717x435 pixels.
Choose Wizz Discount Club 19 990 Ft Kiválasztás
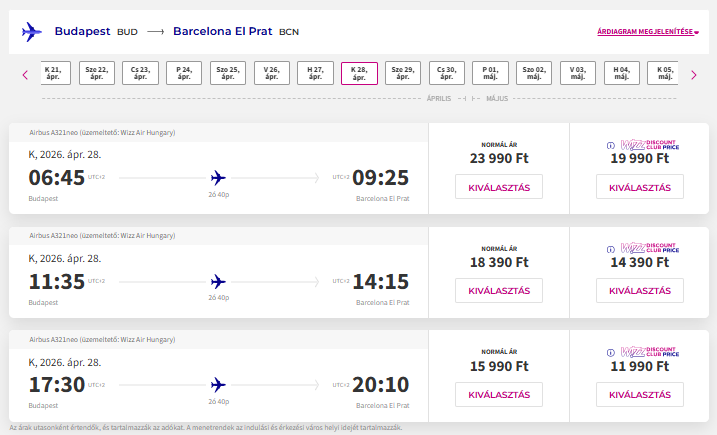tap(639, 187)
